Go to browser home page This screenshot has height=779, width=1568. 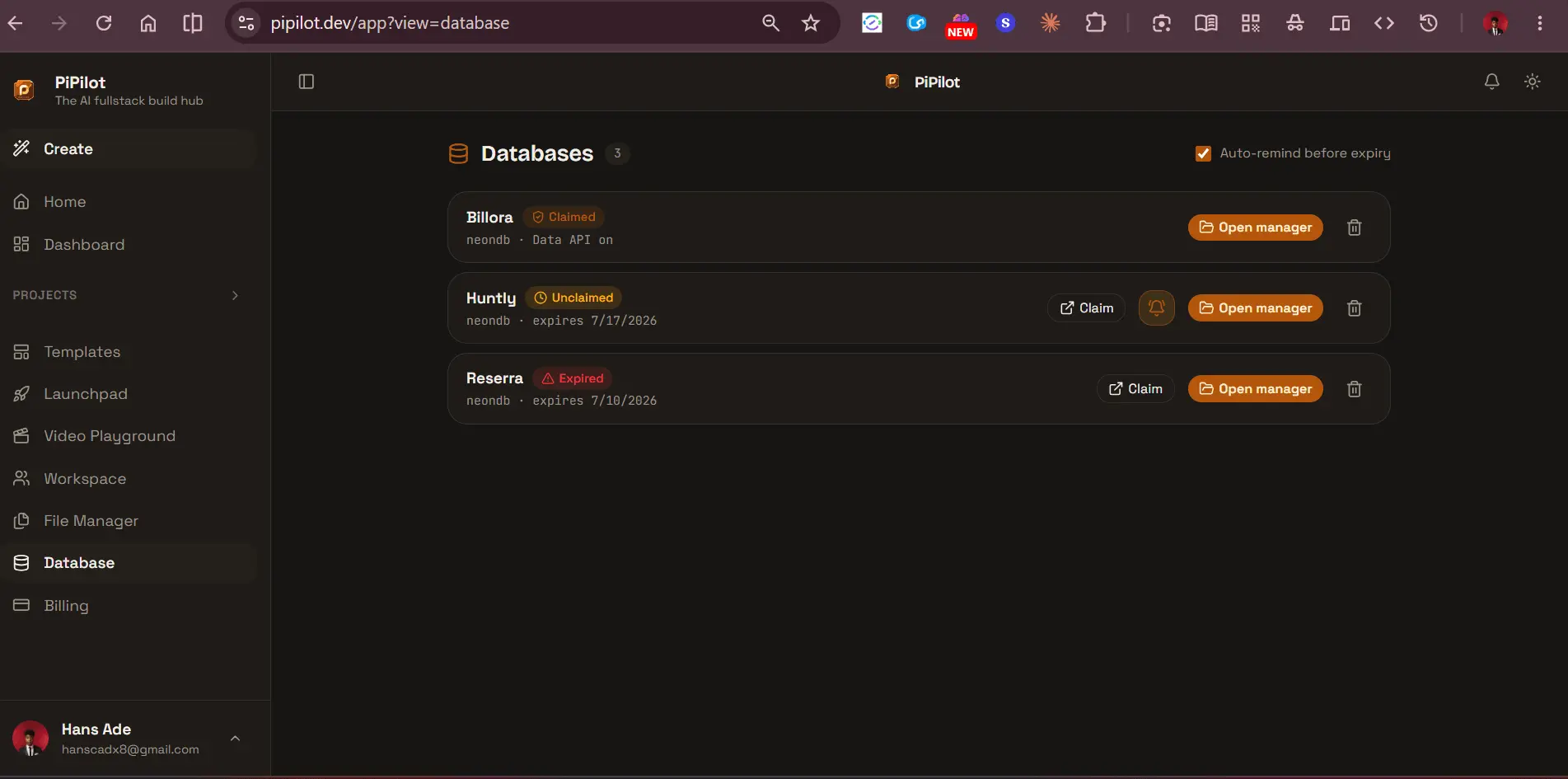coord(148,23)
